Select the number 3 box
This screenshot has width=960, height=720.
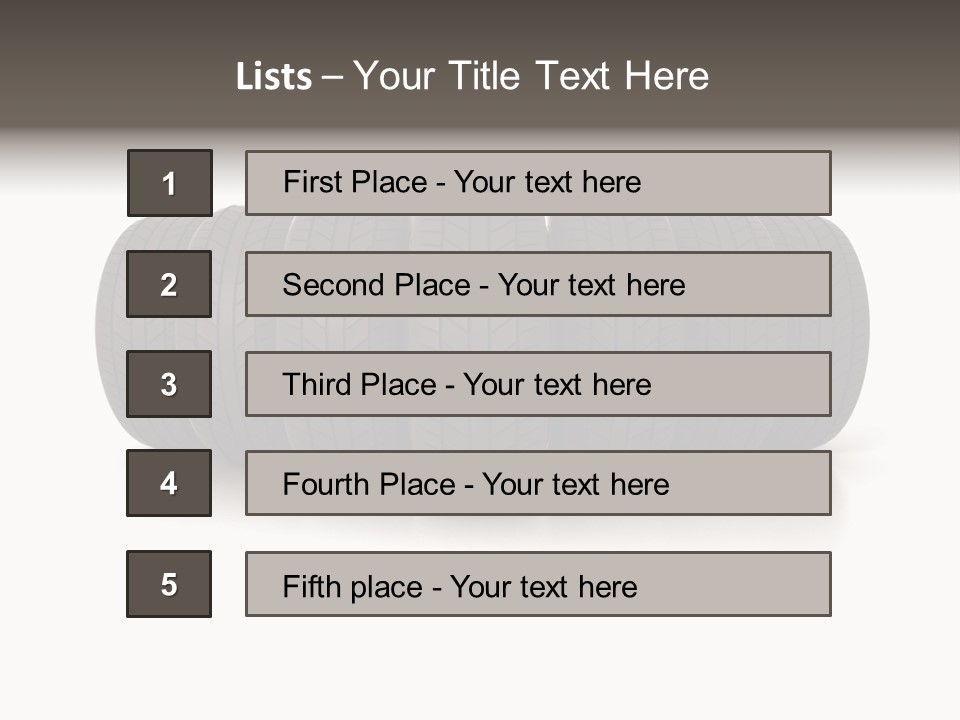[169, 384]
